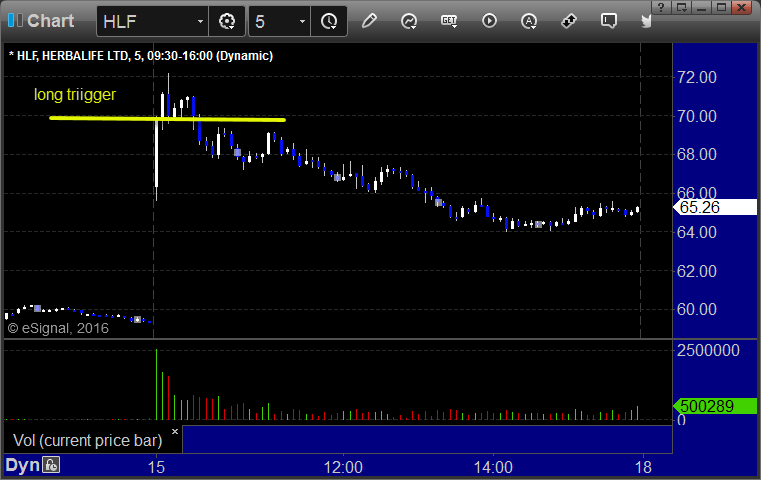This screenshot has height=480, width=761.
Task: Click the 14:00 time axis label
Action: 493,467
